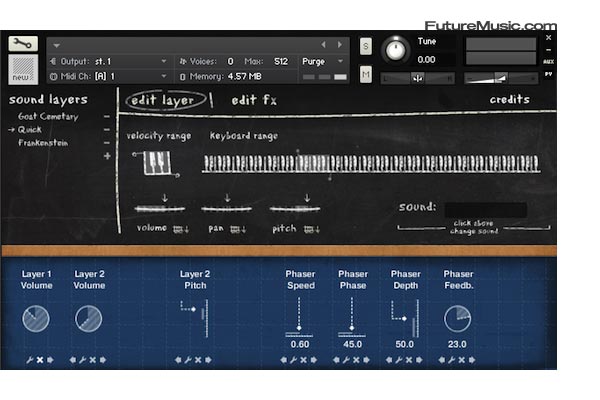
Task: Click the right arrow under Phaser Feedb.
Action: point(472,360)
